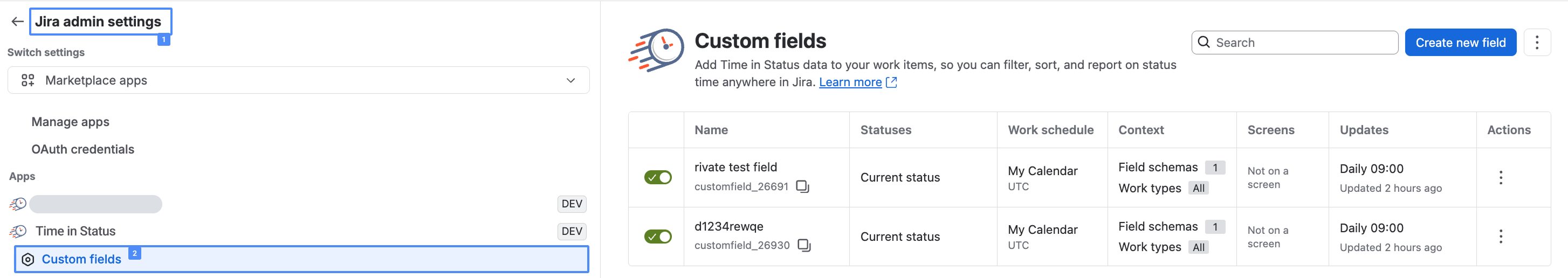Click the Marketplace apps grid icon

point(28,80)
